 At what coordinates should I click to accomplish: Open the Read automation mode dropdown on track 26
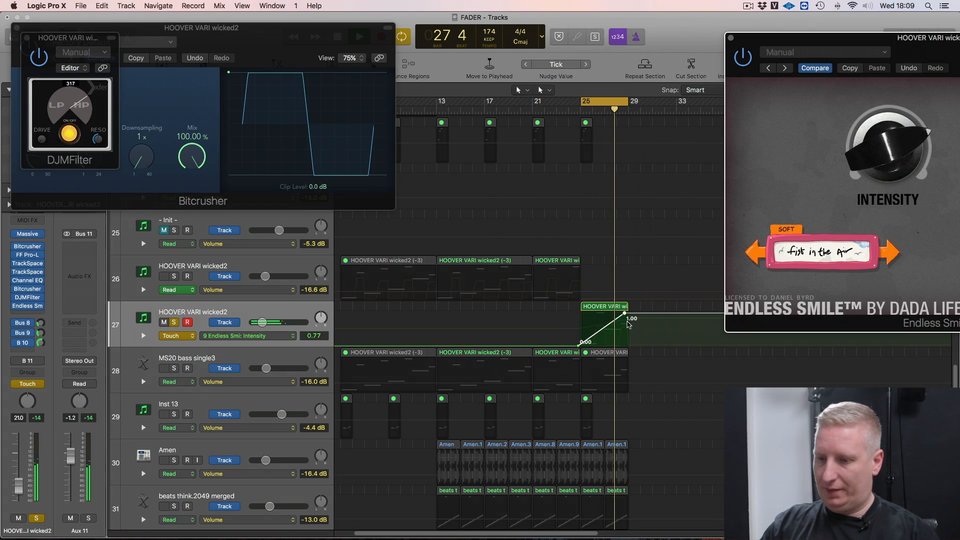177,290
